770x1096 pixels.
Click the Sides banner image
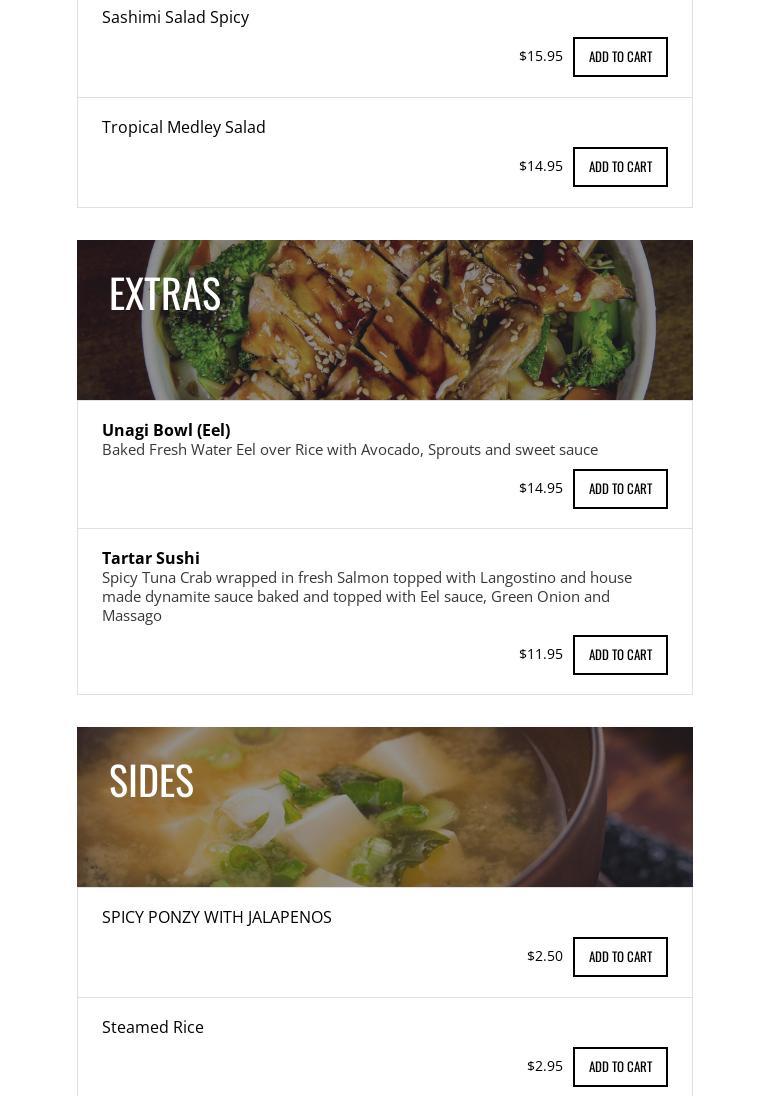point(384,807)
